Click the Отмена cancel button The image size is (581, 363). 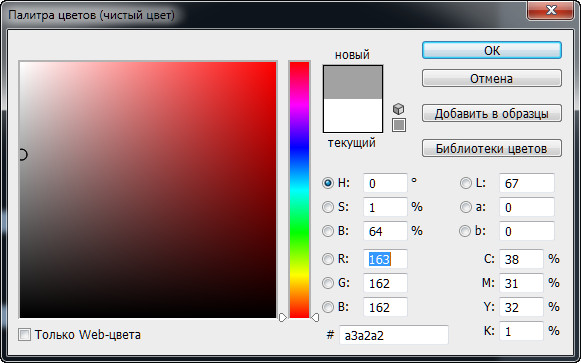[x=492, y=78]
